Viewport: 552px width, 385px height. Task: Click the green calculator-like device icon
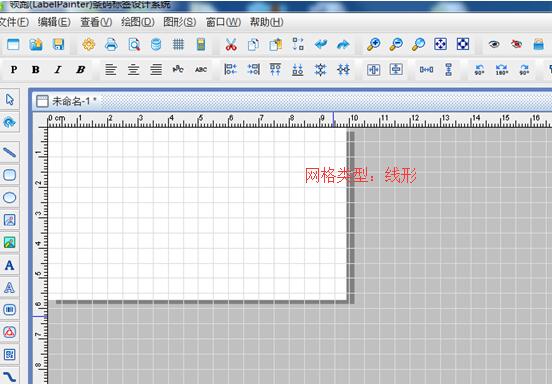click(x=201, y=45)
